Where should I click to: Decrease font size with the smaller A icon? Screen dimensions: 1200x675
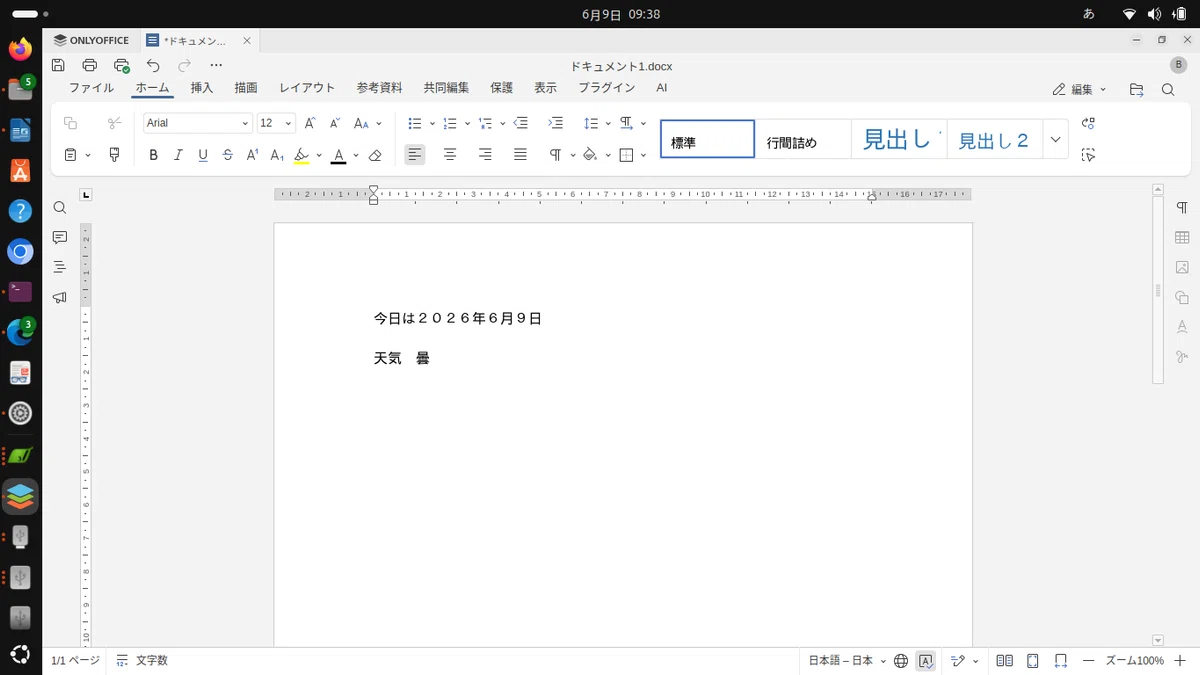[335, 123]
